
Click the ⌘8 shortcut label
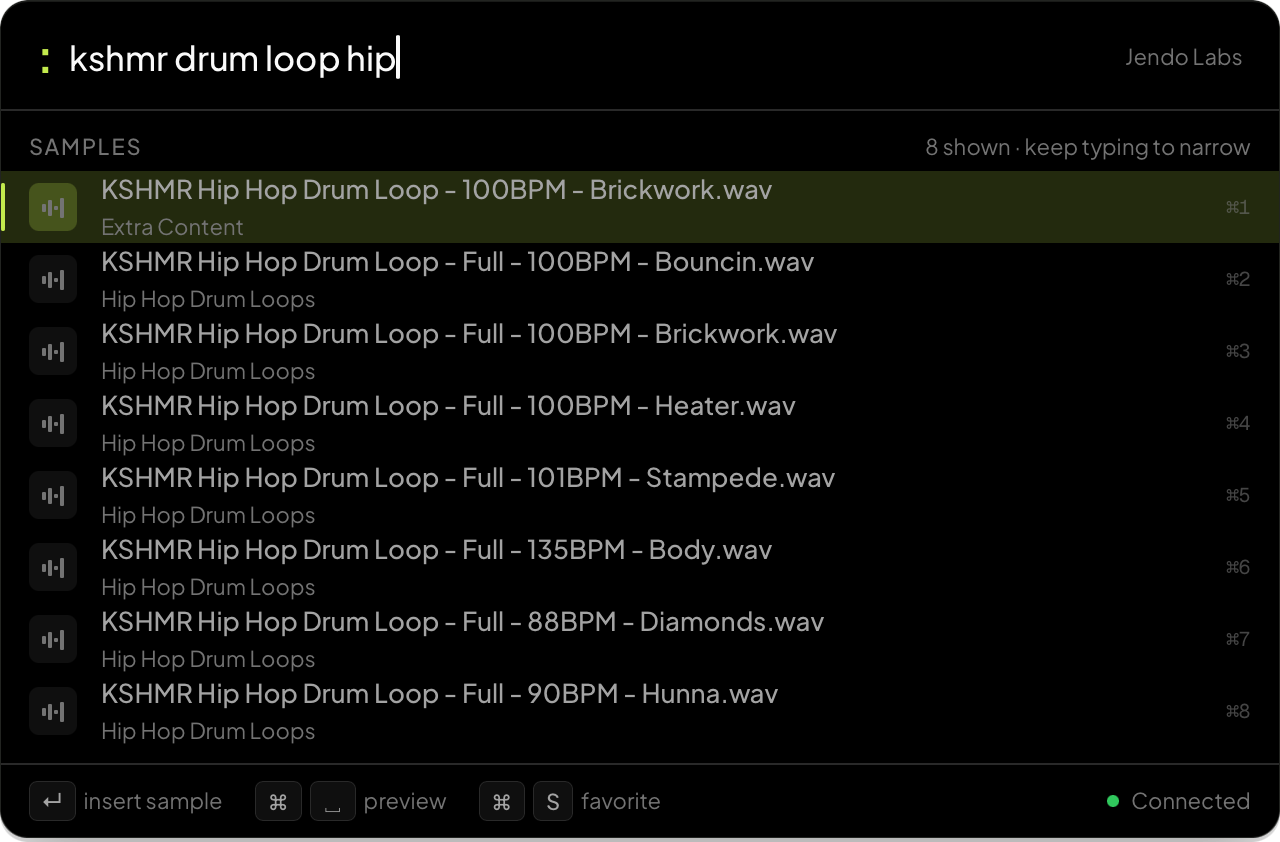pyautogui.click(x=1237, y=711)
